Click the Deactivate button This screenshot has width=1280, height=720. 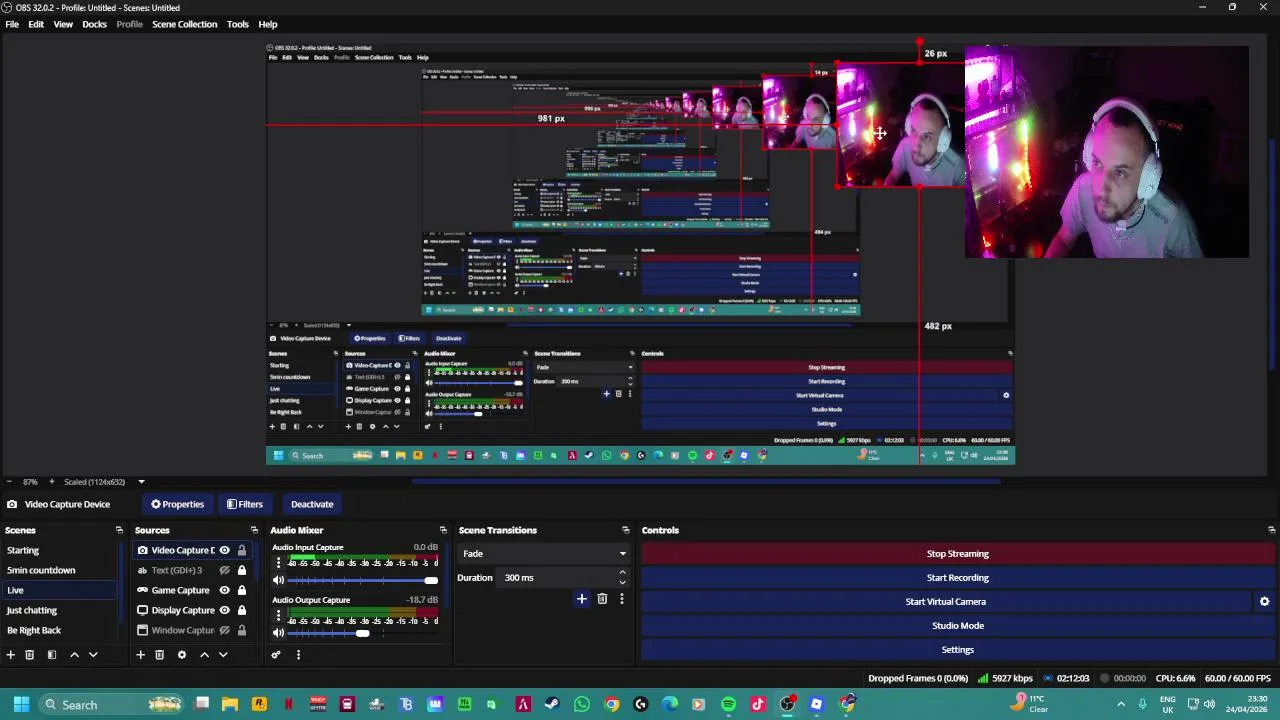pyautogui.click(x=312, y=504)
